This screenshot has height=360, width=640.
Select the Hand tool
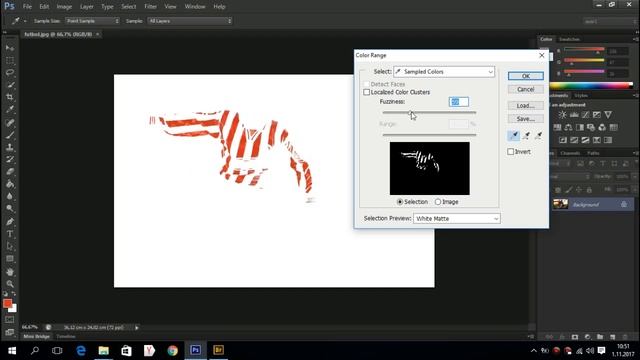point(10,271)
